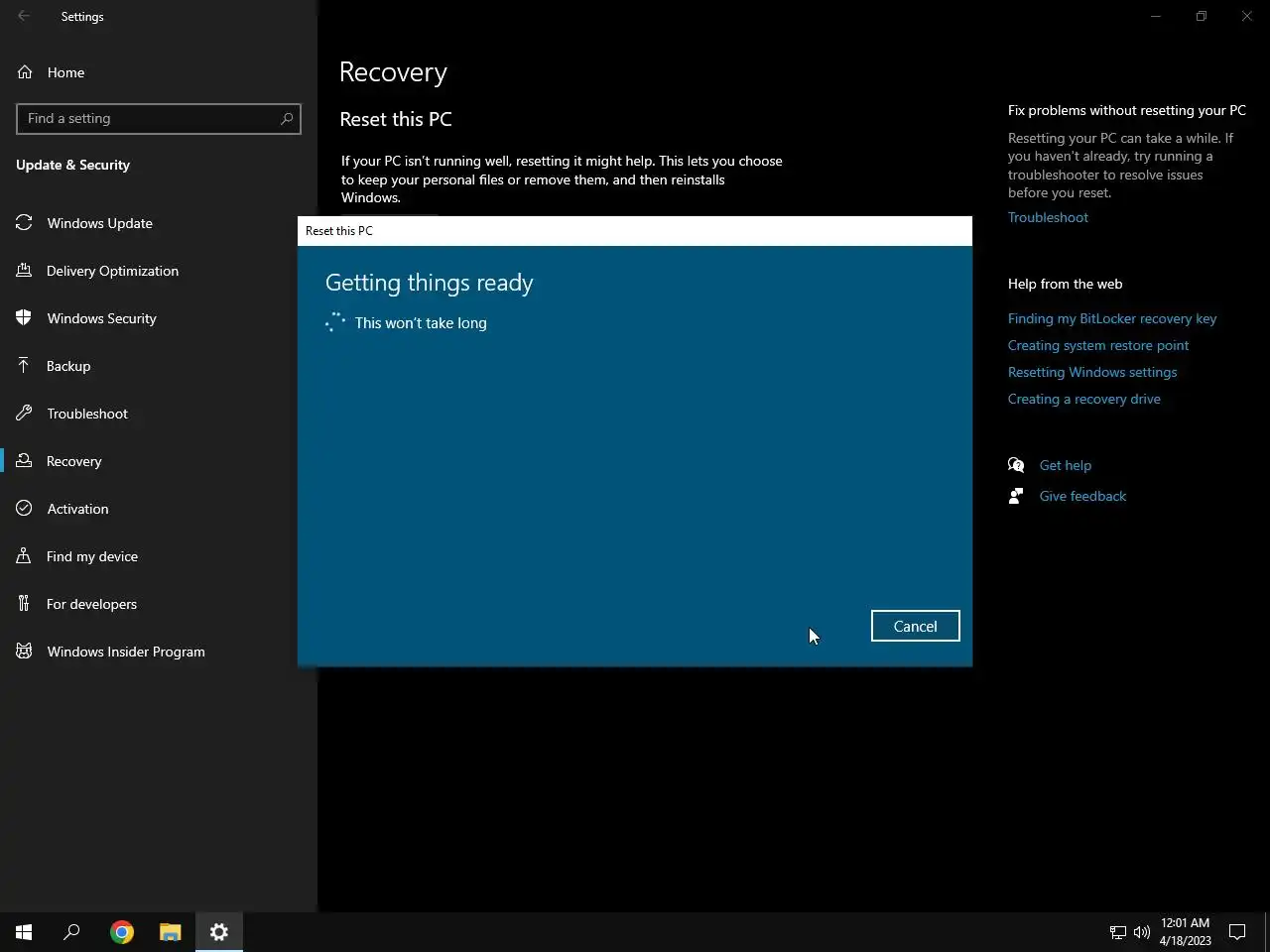Image resolution: width=1270 pixels, height=952 pixels.
Task: Click the Troubleshoot link under Fix problems
Action: [x=1048, y=217]
